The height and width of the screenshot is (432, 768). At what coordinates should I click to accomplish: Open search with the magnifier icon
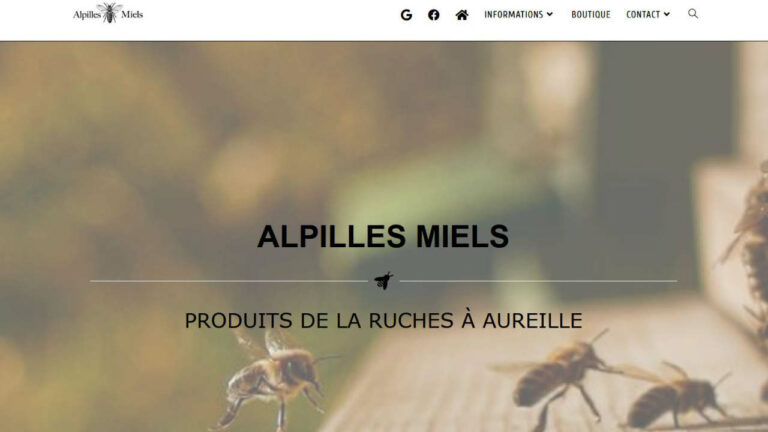point(693,14)
